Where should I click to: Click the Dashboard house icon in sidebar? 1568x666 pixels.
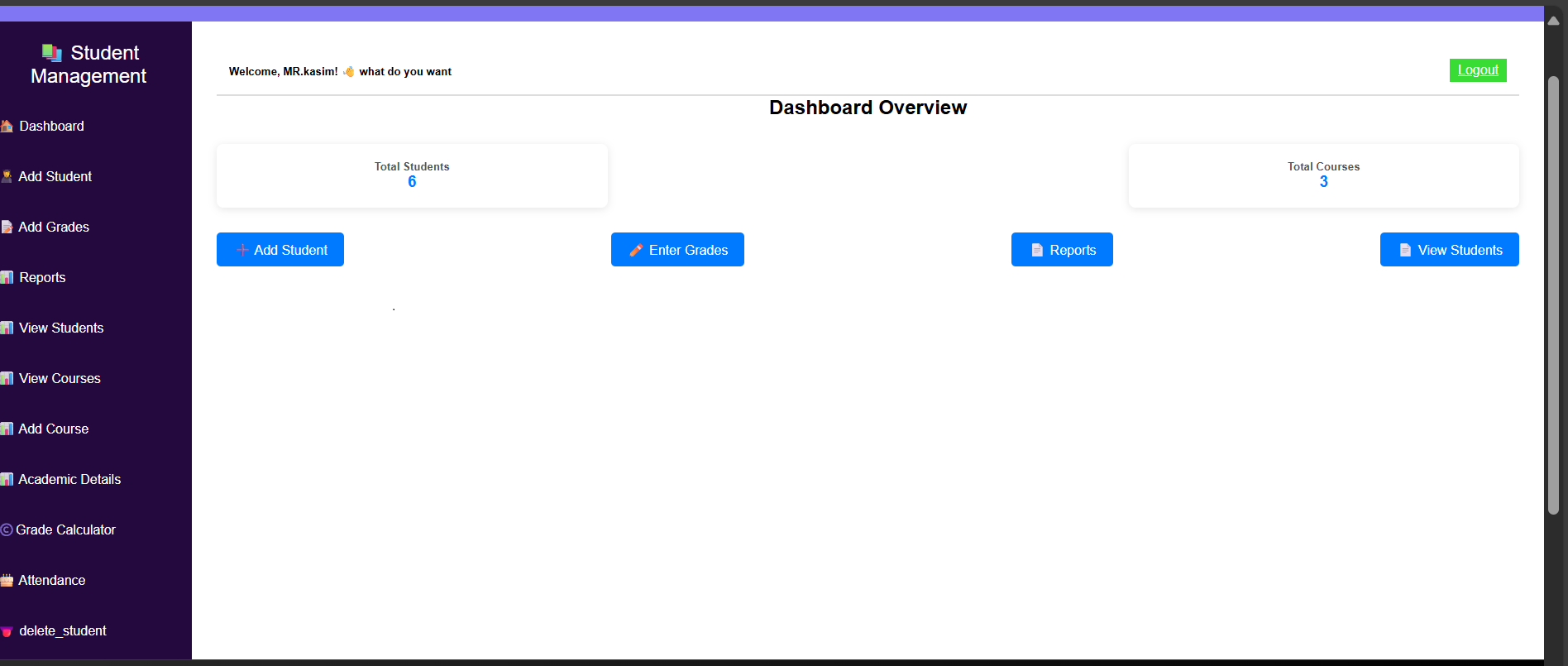[7, 126]
